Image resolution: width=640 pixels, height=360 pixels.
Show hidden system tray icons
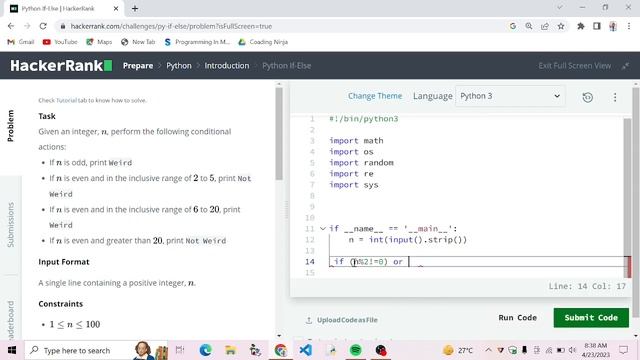(x=488, y=350)
